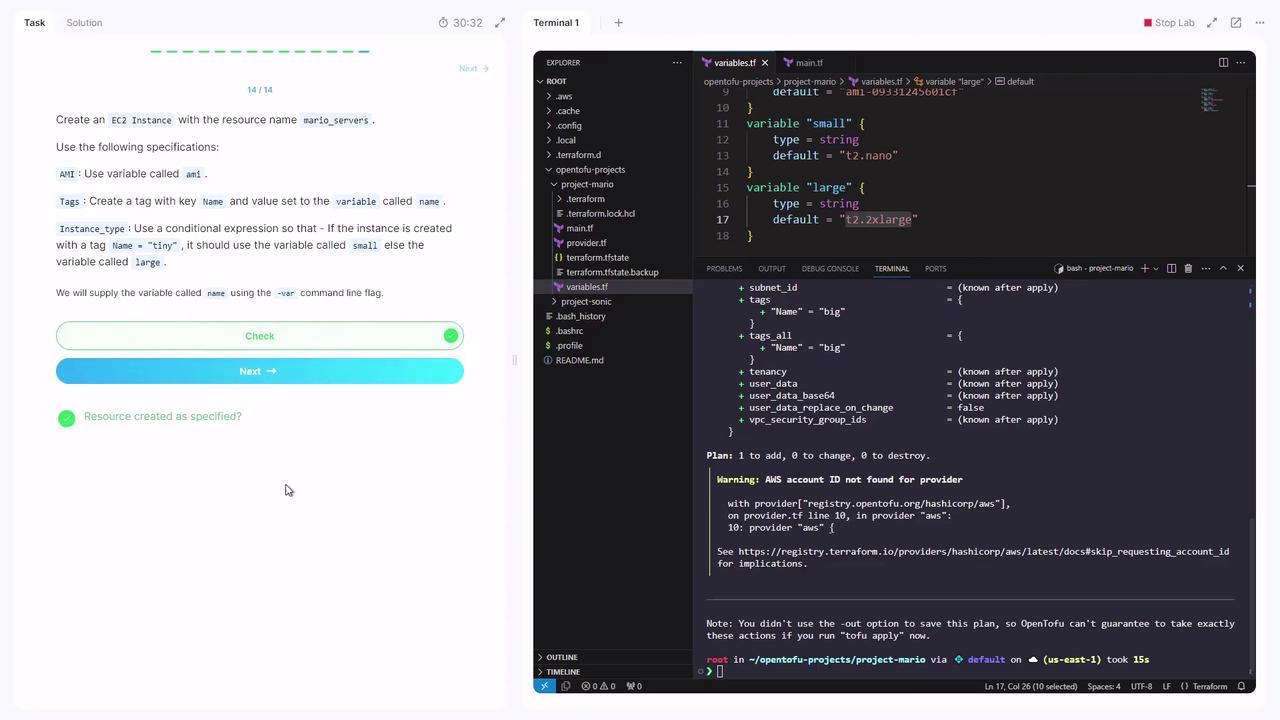Image resolution: width=1280 pixels, height=720 pixels.
Task: Close the variables.tf editor tab
Action: click(x=765, y=63)
